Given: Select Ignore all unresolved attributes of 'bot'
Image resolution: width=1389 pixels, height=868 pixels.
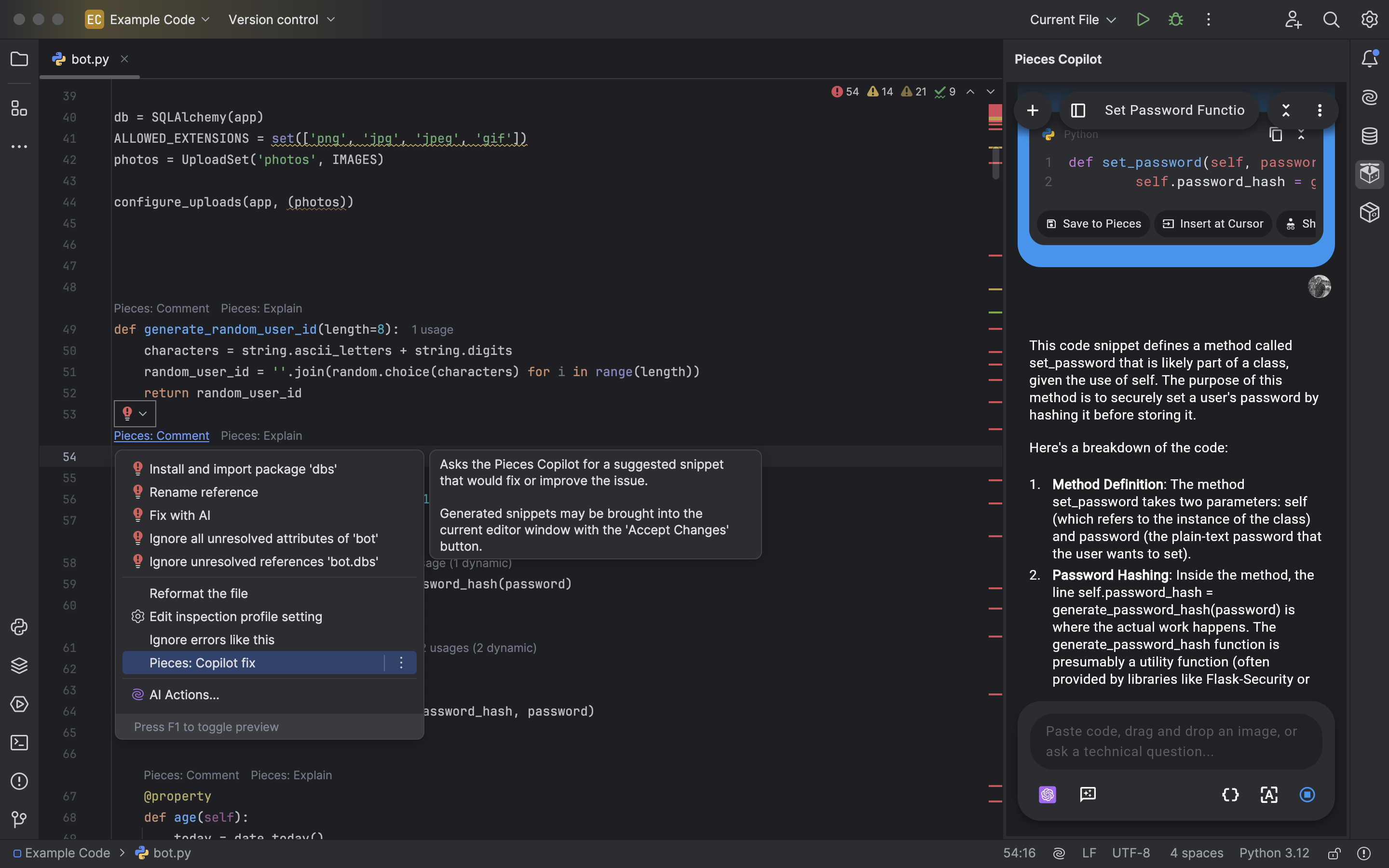Looking at the screenshot, I should [x=269, y=539].
